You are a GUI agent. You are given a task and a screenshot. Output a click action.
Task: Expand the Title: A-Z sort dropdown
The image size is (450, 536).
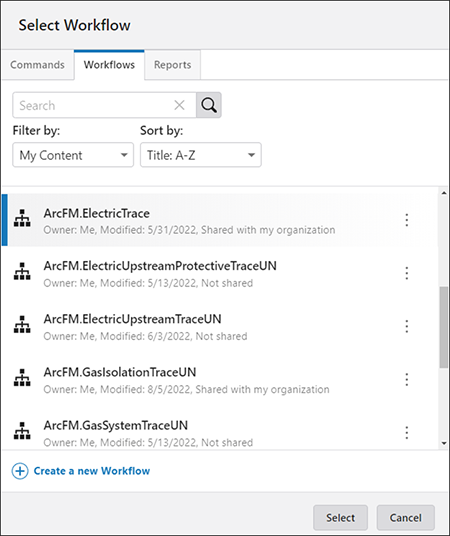(201, 155)
